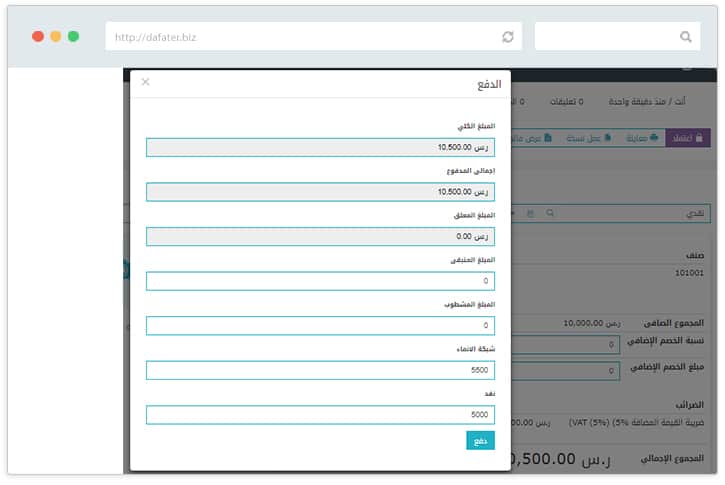
Task: Click the magnifier icon in browser search box
Action: pyautogui.click(x=686, y=37)
